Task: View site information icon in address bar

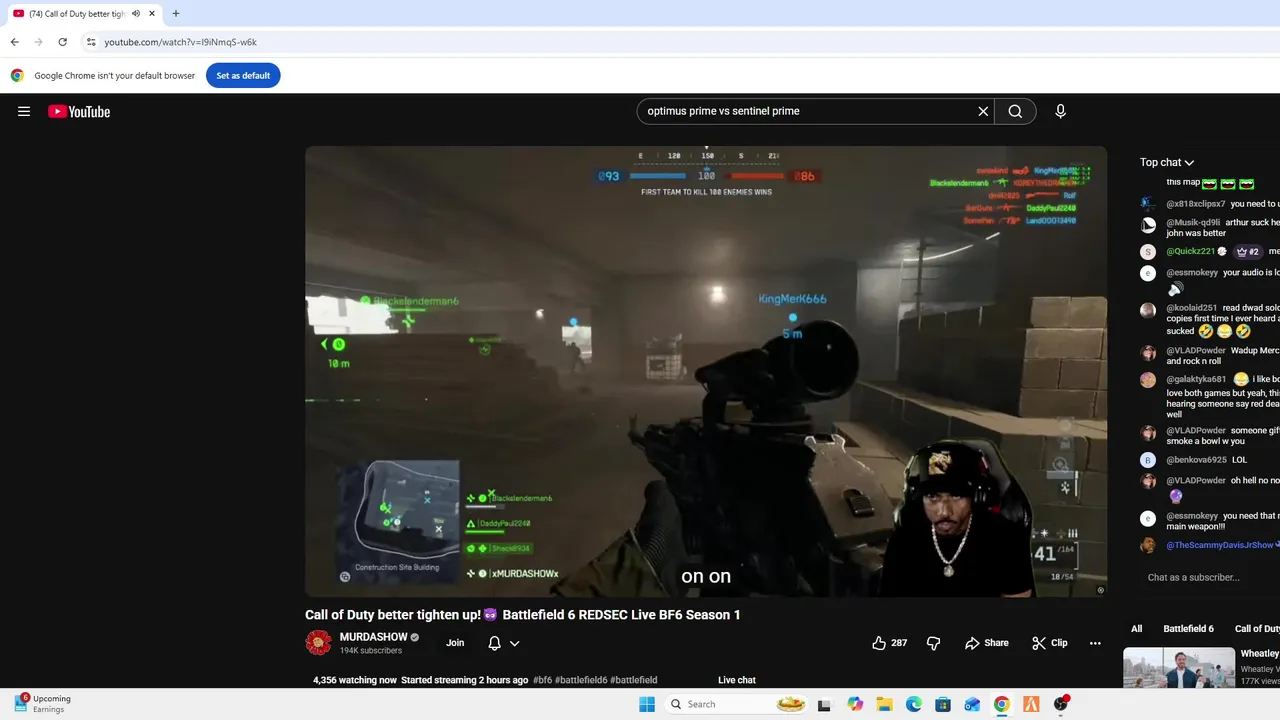Action: coord(90,42)
